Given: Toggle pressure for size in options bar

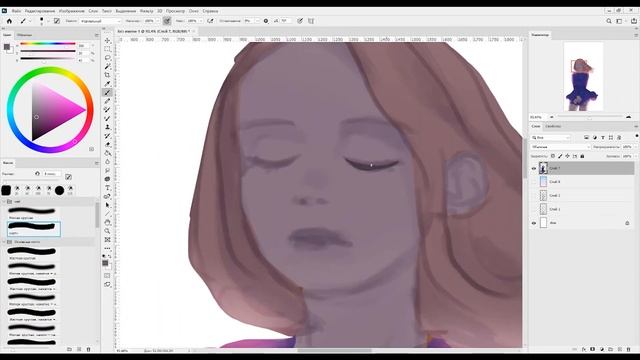Looking at the screenshot, I should (300, 21).
